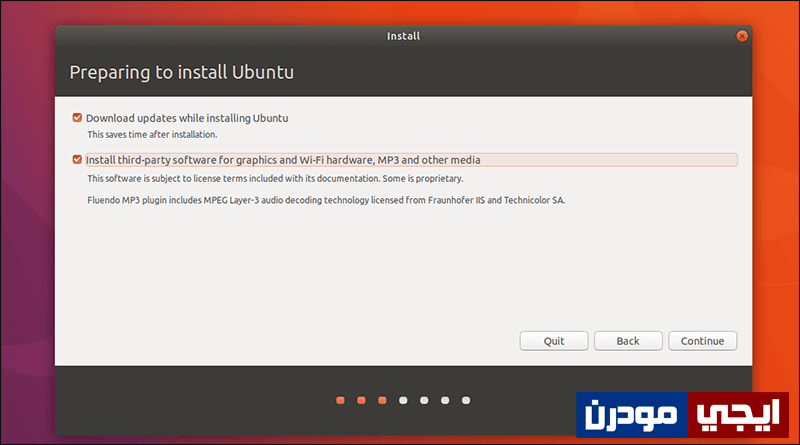Click the first orange progress dot
The image size is (800, 445).
(340, 401)
